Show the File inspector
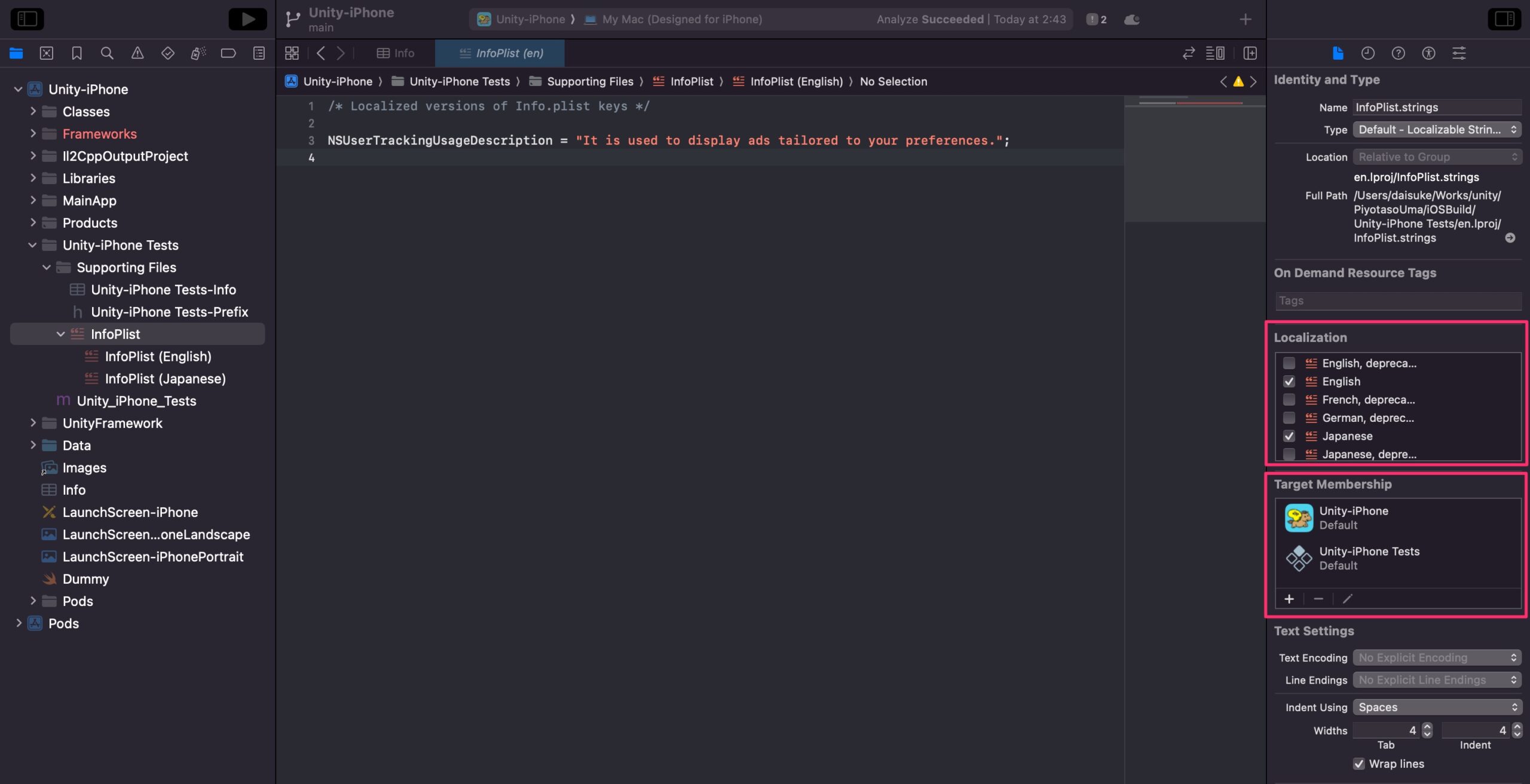The image size is (1530, 784). coord(1338,53)
